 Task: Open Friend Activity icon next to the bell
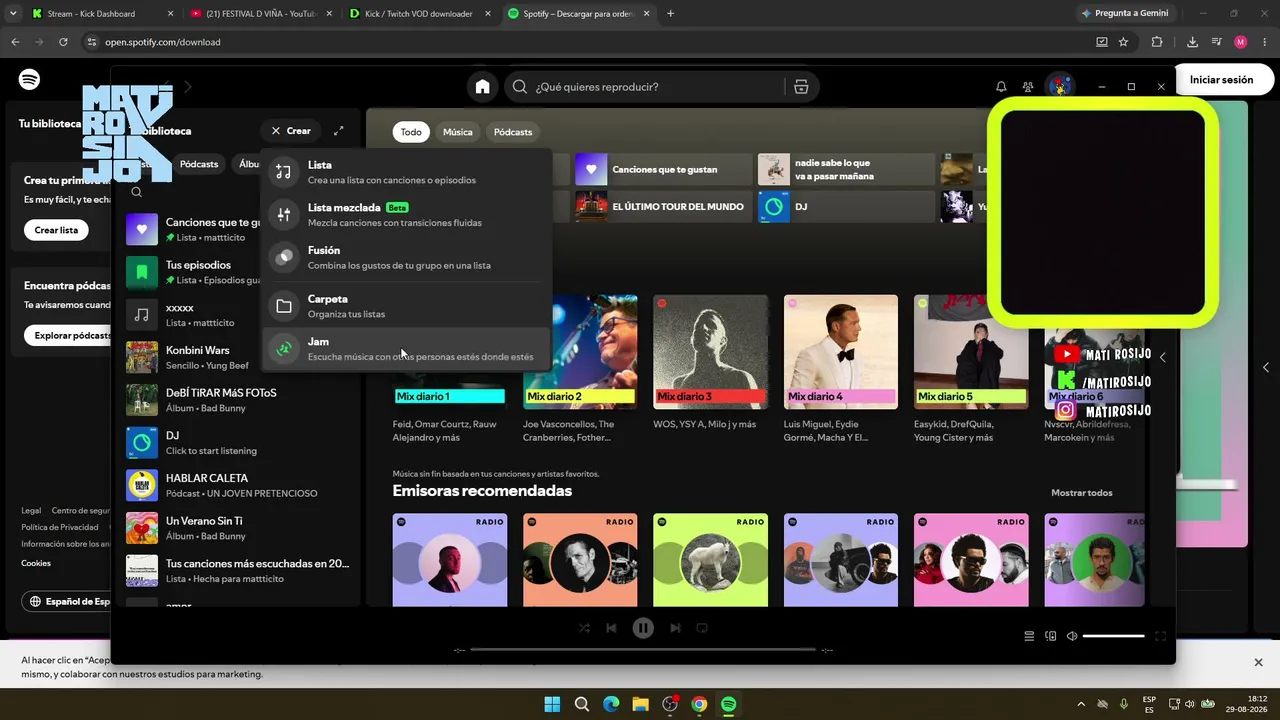[x=1028, y=87]
